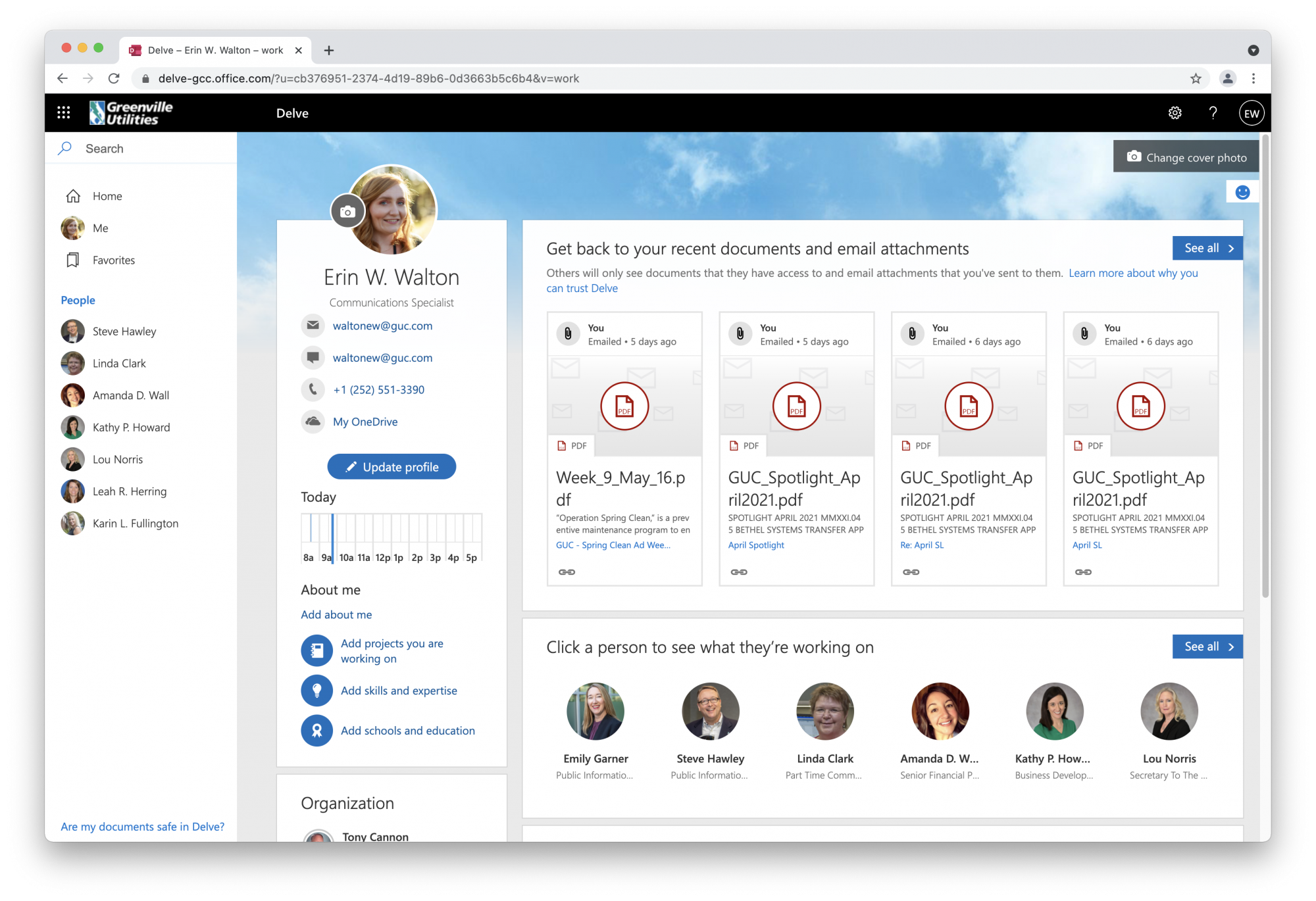1316x901 pixels.
Task: Click the Favorites bookmark icon
Action: click(73, 260)
